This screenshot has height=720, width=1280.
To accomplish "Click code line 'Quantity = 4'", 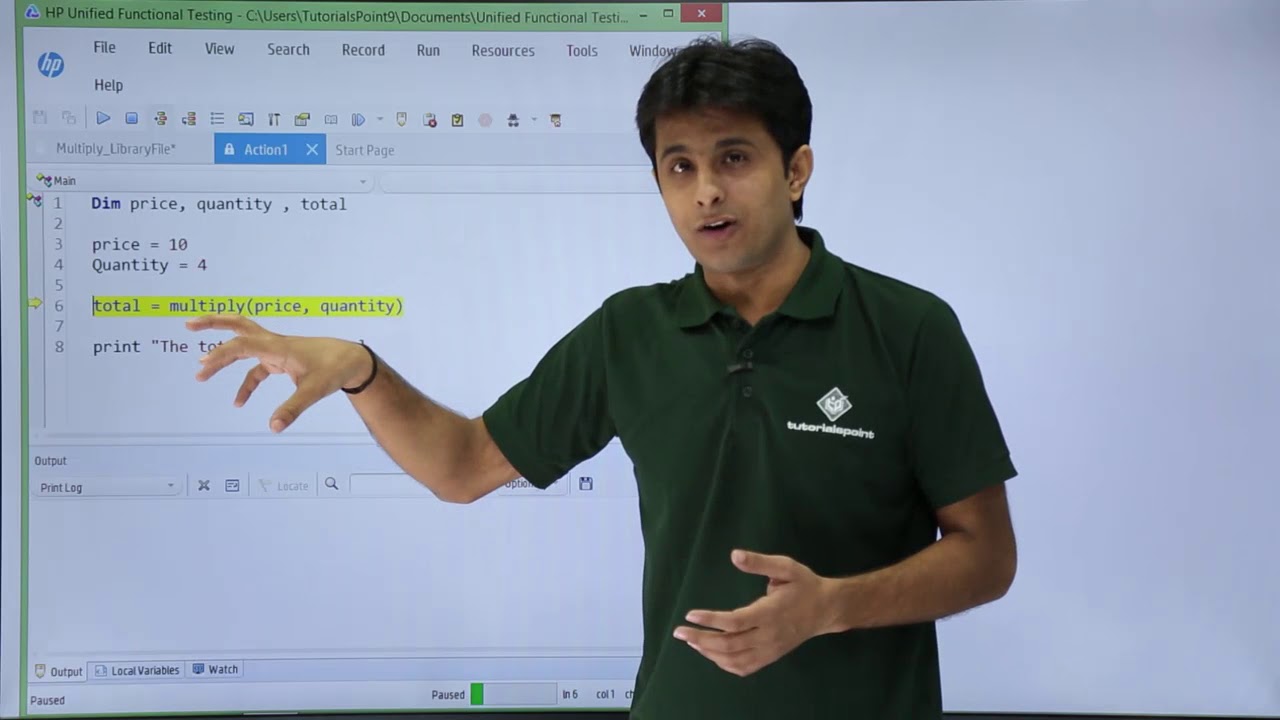I will tap(149, 265).
